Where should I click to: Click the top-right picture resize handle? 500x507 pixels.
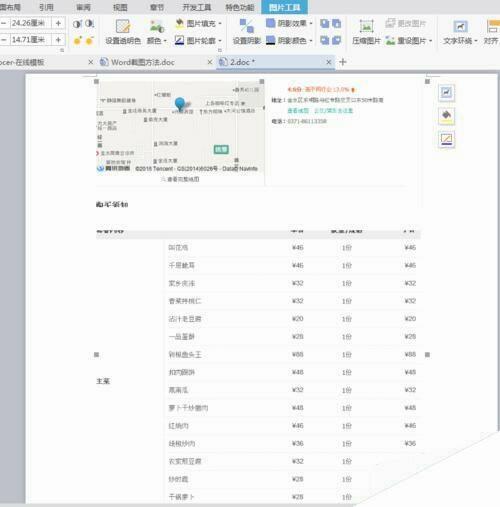click(x=427, y=81)
